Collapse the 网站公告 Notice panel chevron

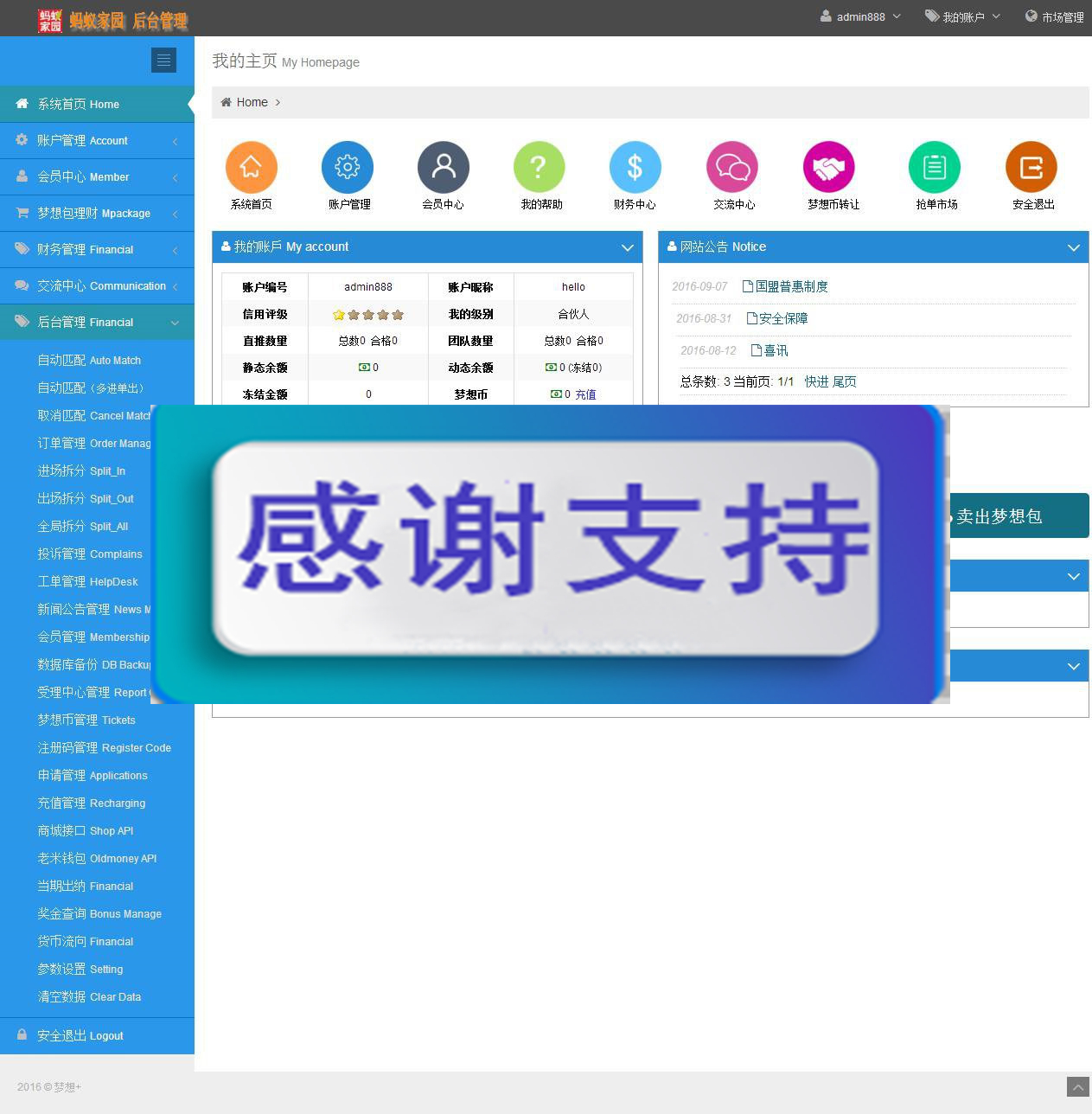(1074, 247)
